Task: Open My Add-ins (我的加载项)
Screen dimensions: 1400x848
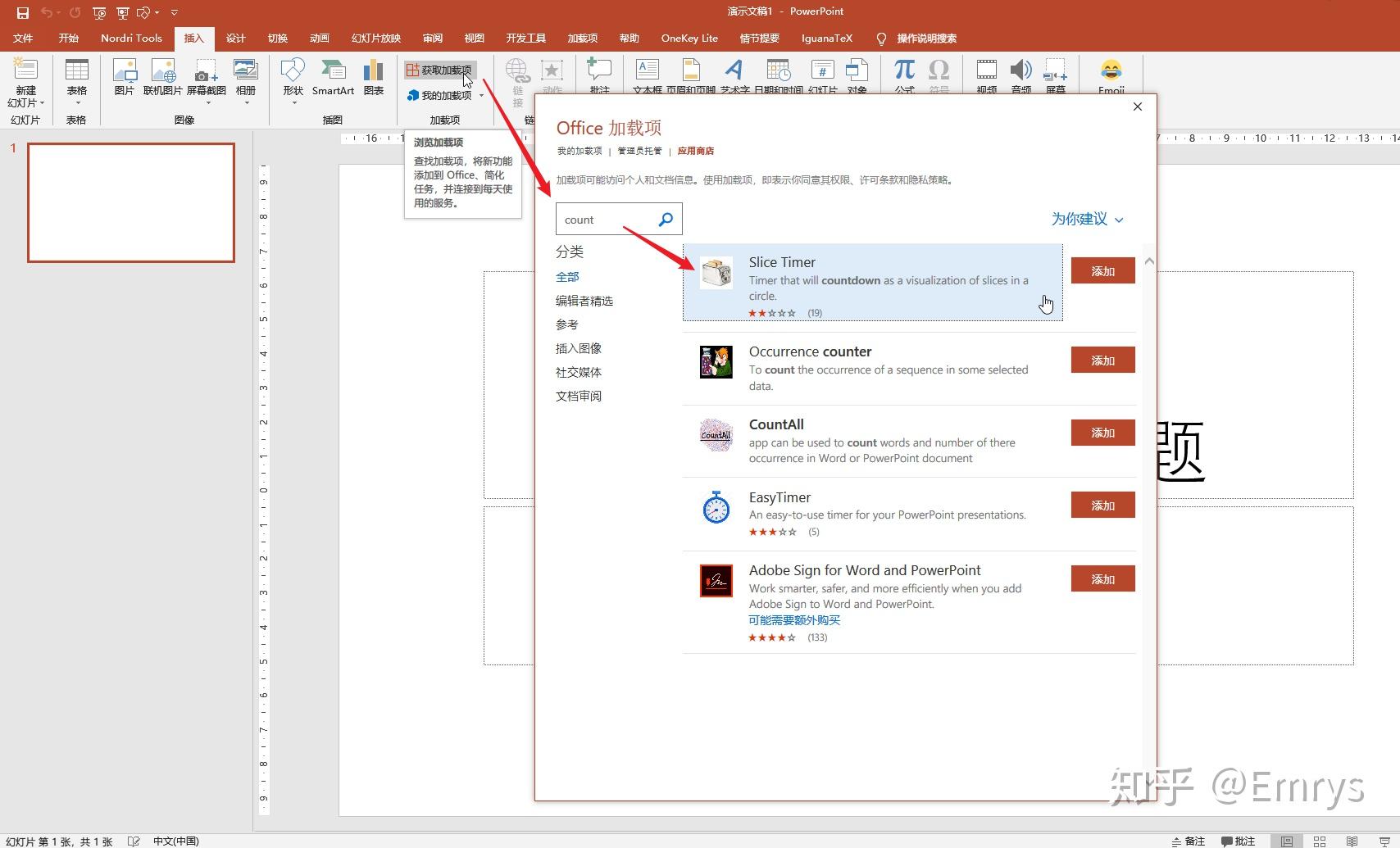Action: tap(439, 95)
